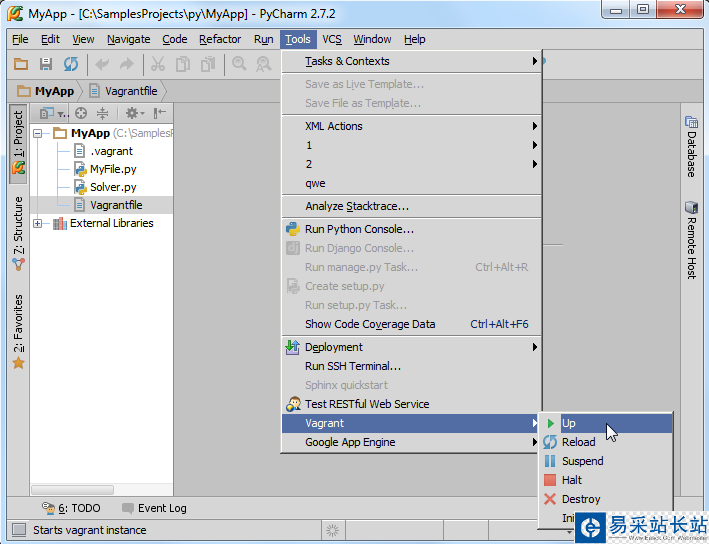Choose Test RESTful Web Service
Viewport: 709px width, 544px height.
(411, 404)
